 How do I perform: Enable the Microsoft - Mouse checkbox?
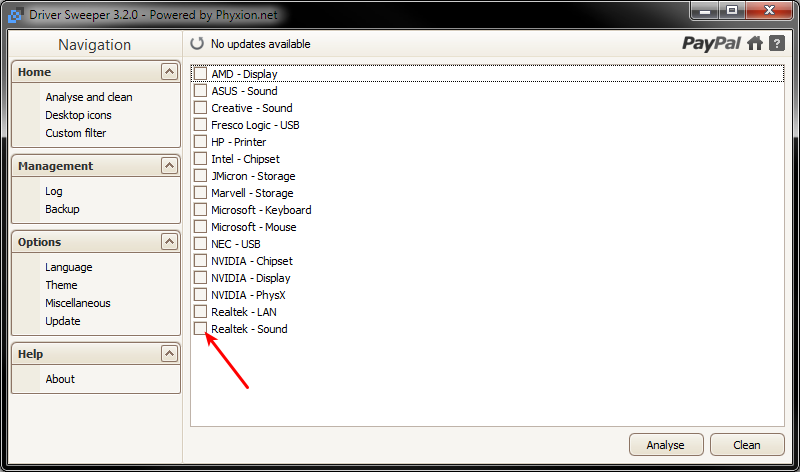(201, 227)
